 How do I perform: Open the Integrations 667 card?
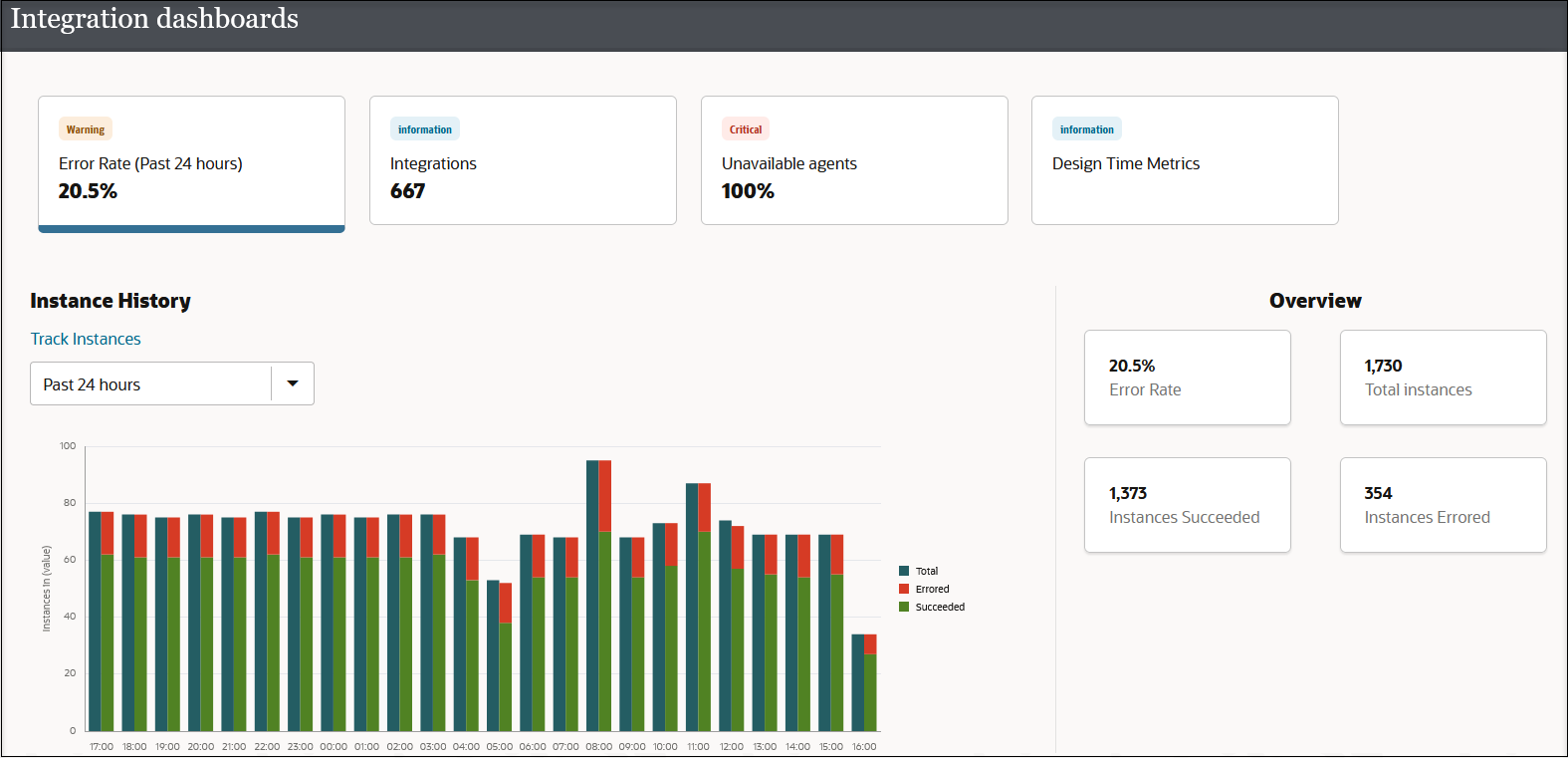pyautogui.click(x=523, y=160)
